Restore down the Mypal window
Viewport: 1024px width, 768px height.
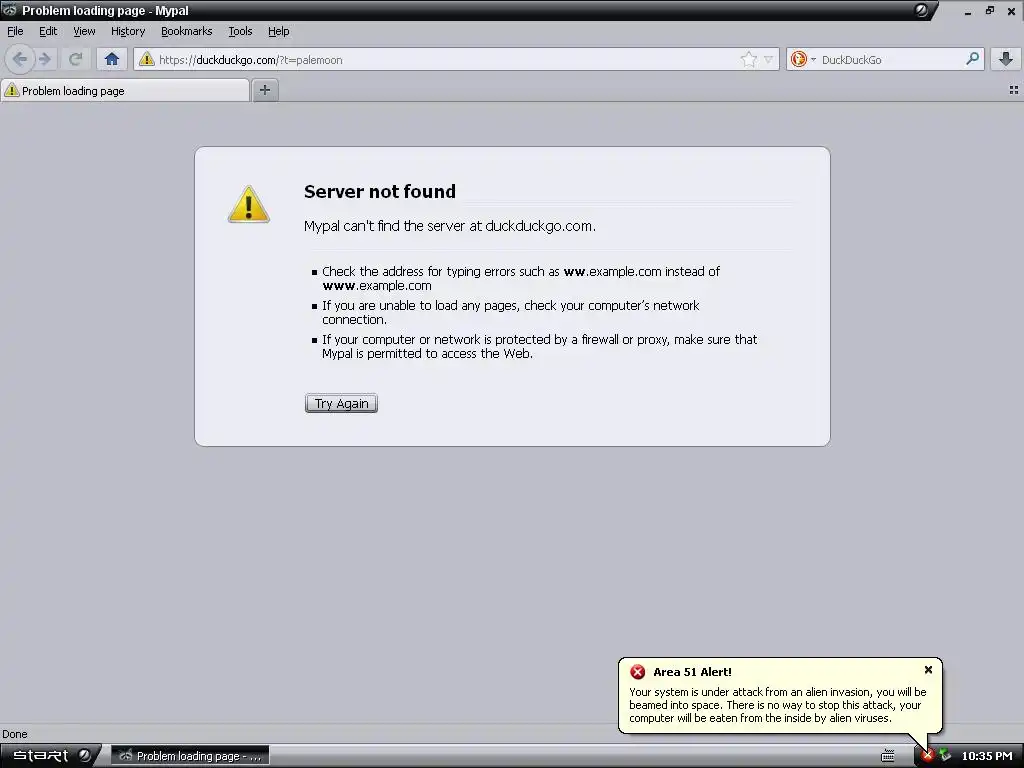(x=990, y=10)
